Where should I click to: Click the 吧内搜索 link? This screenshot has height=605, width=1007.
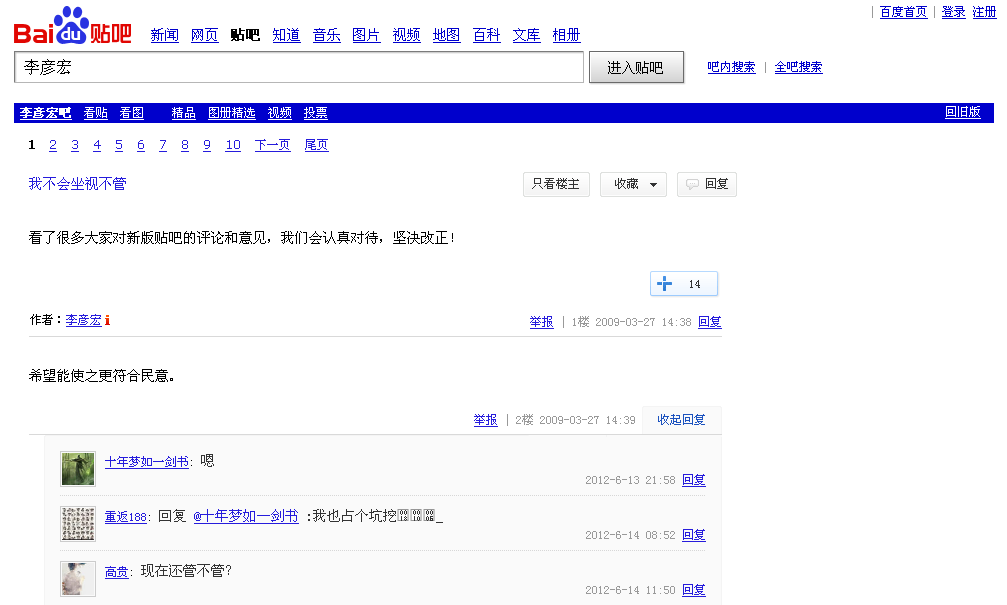coord(731,67)
